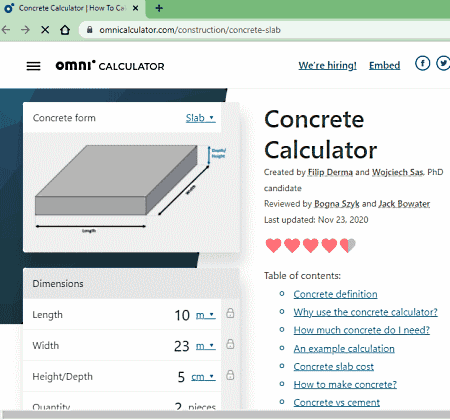
Task: Change the Length unit dropdown
Action: click(x=205, y=315)
